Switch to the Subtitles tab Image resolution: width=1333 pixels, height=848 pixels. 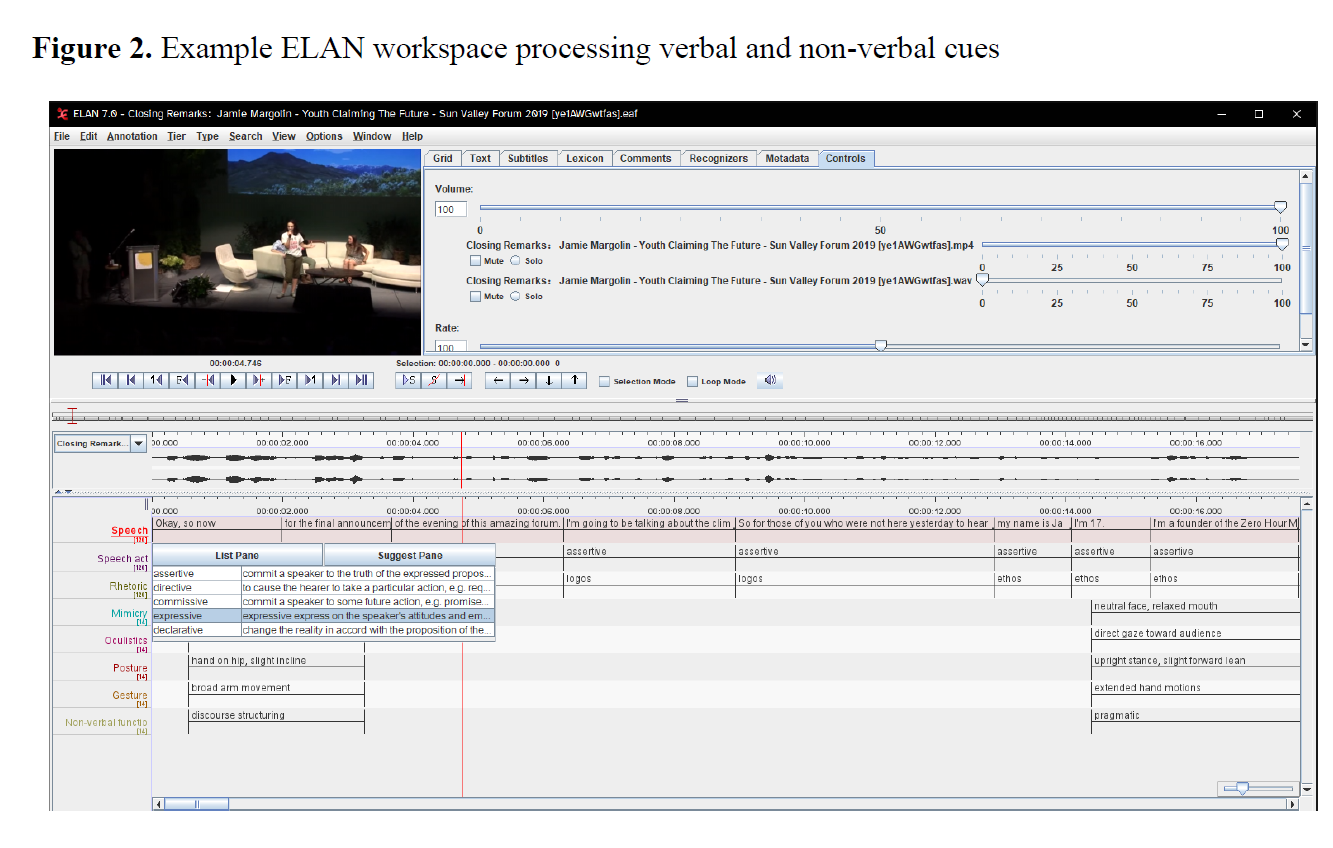point(527,158)
